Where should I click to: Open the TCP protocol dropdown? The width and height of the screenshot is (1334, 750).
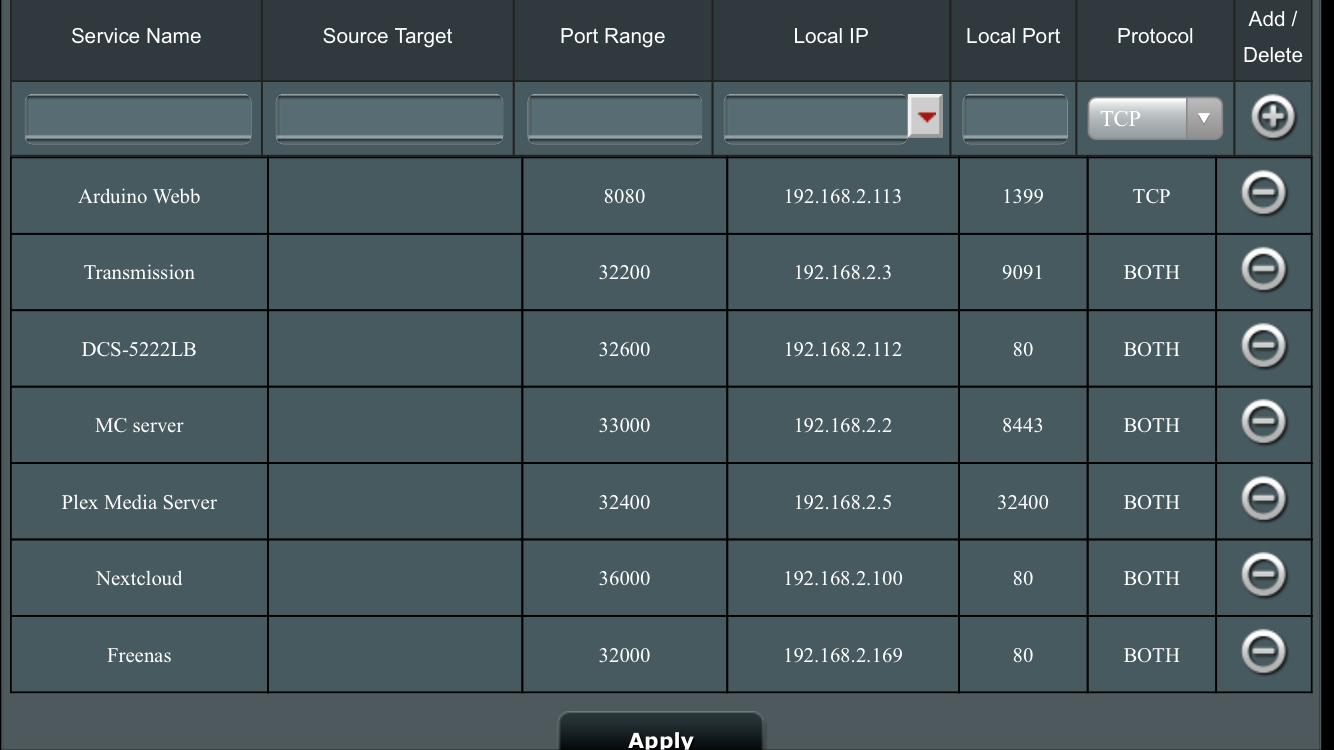(1155, 118)
